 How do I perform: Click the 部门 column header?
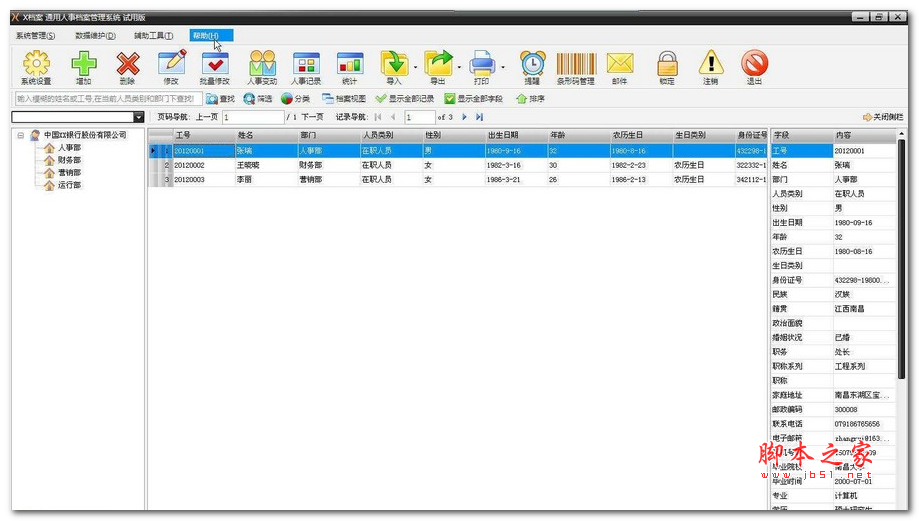point(329,135)
